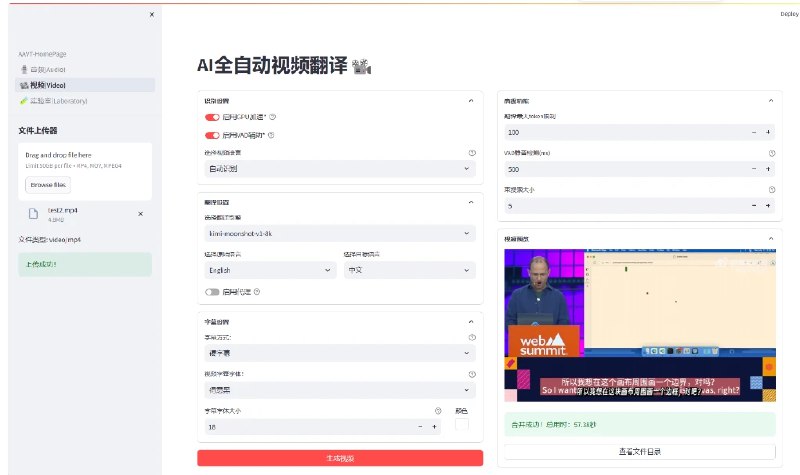Show help next to the proxy toggle
The image size is (800, 475).
257,292
